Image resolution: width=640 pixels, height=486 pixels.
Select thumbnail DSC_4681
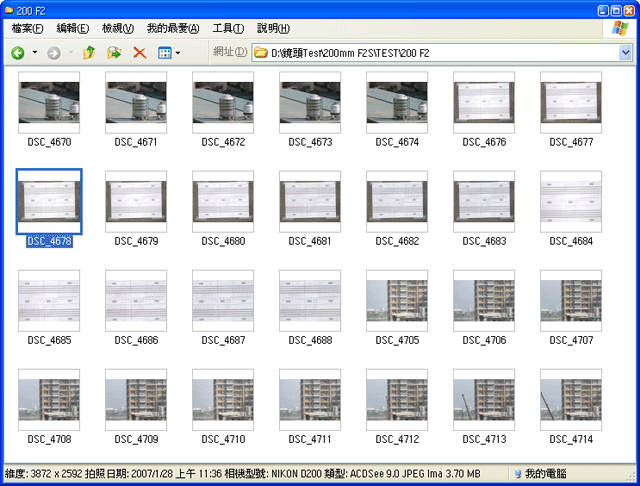[x=310, y=202]
